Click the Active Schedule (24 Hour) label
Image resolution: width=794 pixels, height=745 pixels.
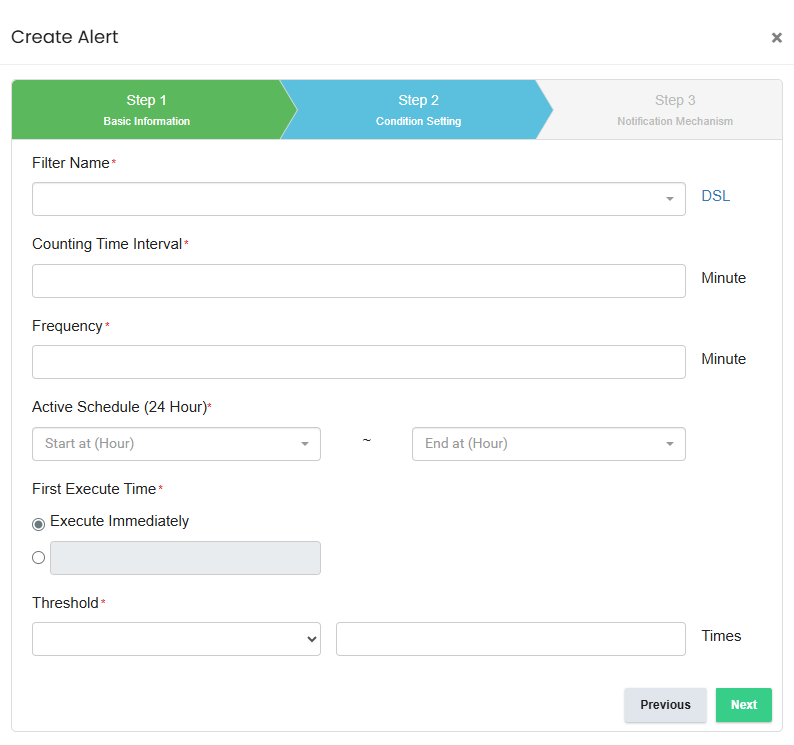(x=120, y=407)
